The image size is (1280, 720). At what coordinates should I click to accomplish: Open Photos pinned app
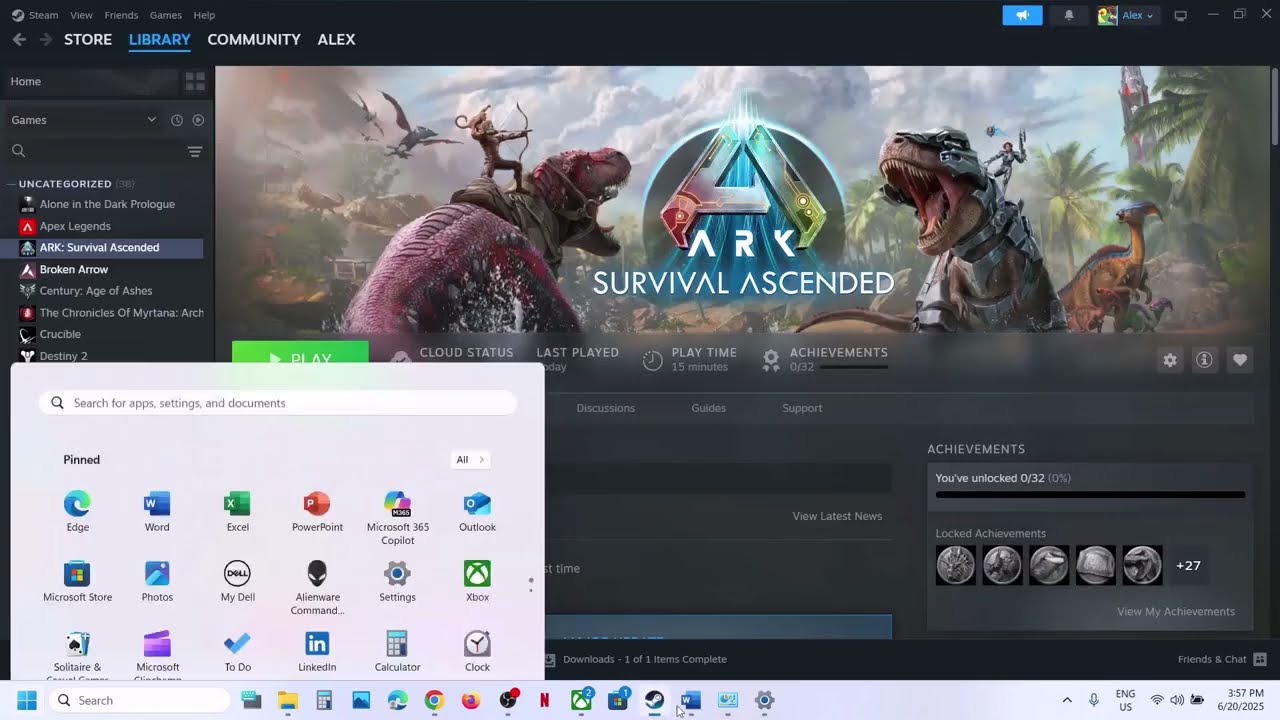(157, 581)
